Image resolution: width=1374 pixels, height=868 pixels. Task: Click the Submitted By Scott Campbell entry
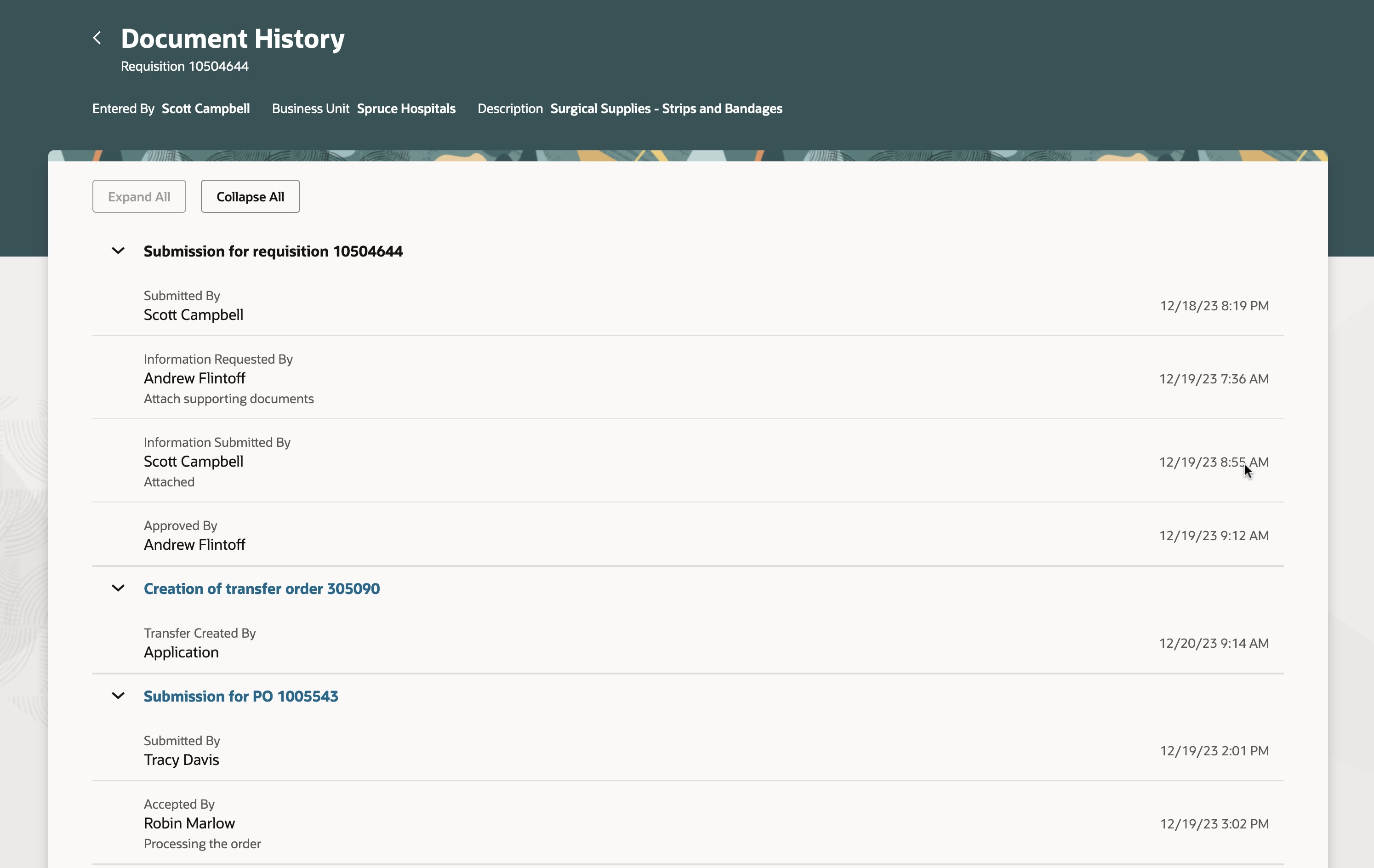coord(193,314)
